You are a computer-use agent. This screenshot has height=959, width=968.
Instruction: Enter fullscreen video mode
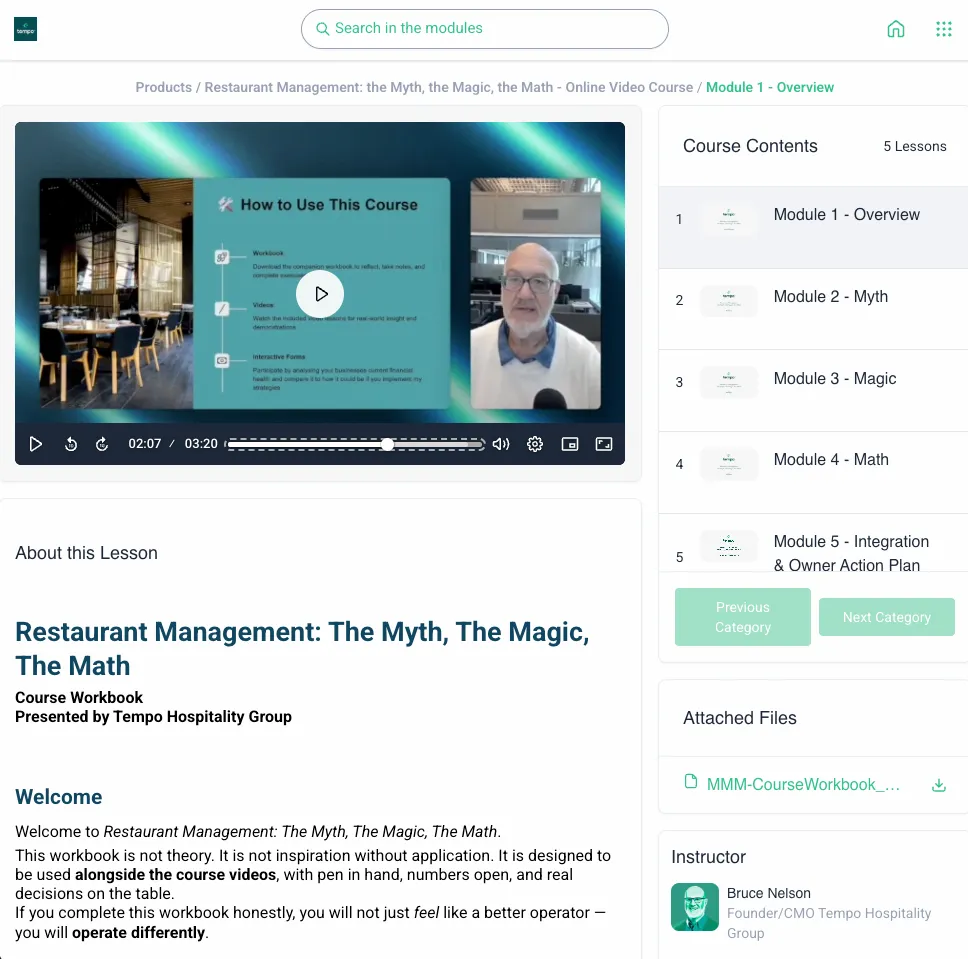coord(604,444)
